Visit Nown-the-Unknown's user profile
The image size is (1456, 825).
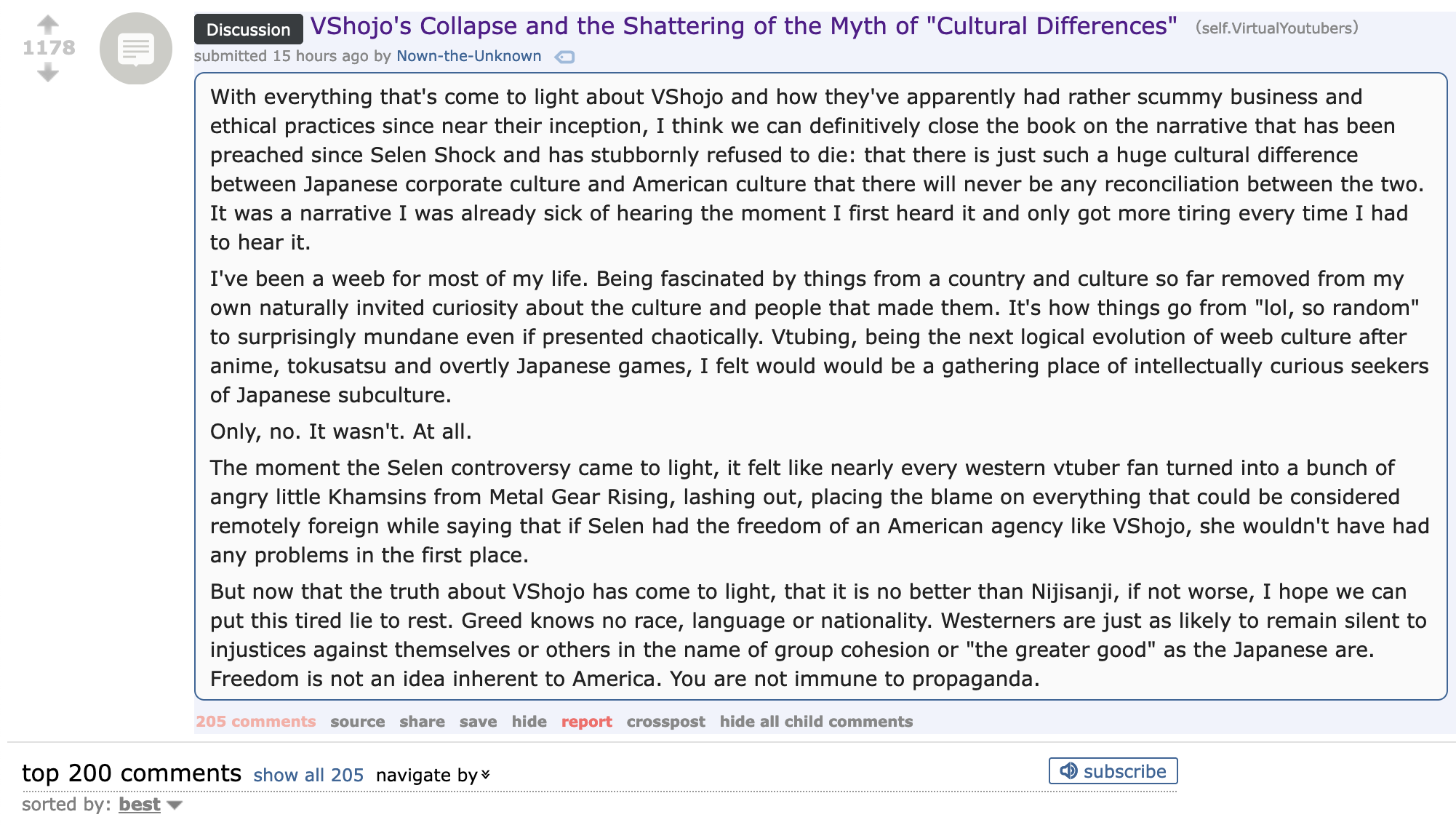pos(469,56)
